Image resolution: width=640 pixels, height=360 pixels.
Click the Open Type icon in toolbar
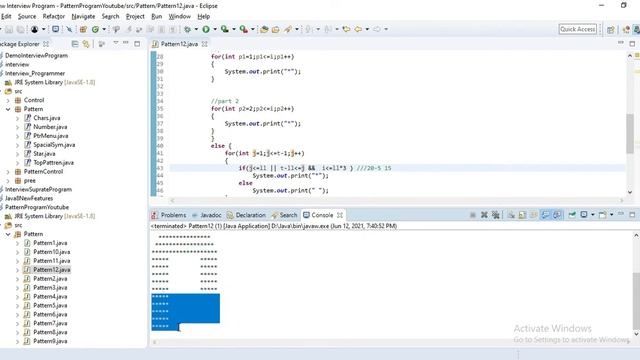point(264,29)
